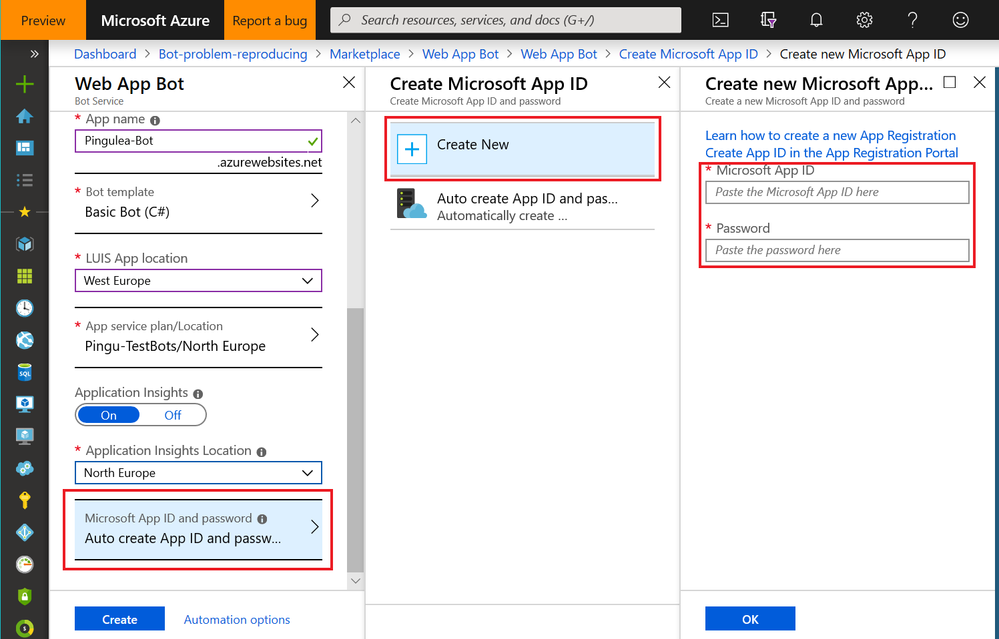The height and width of the screenshot is (639, 999).
Task: Open the green shield Security Center icon
Action: pyautogui.click(x=24, y=596)
